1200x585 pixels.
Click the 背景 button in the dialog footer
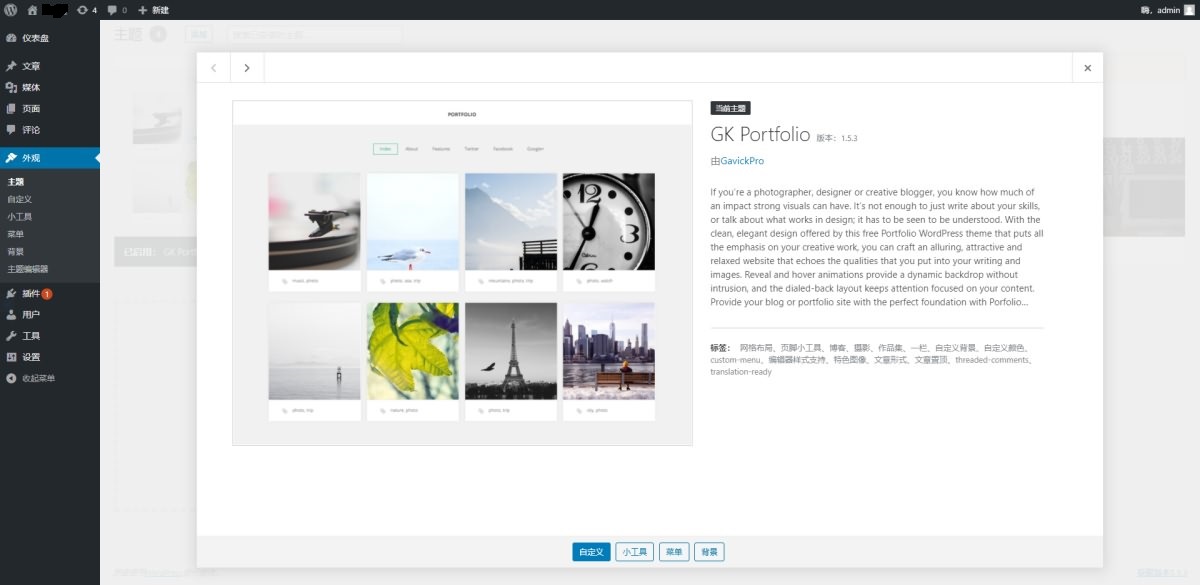pos(709,552)
